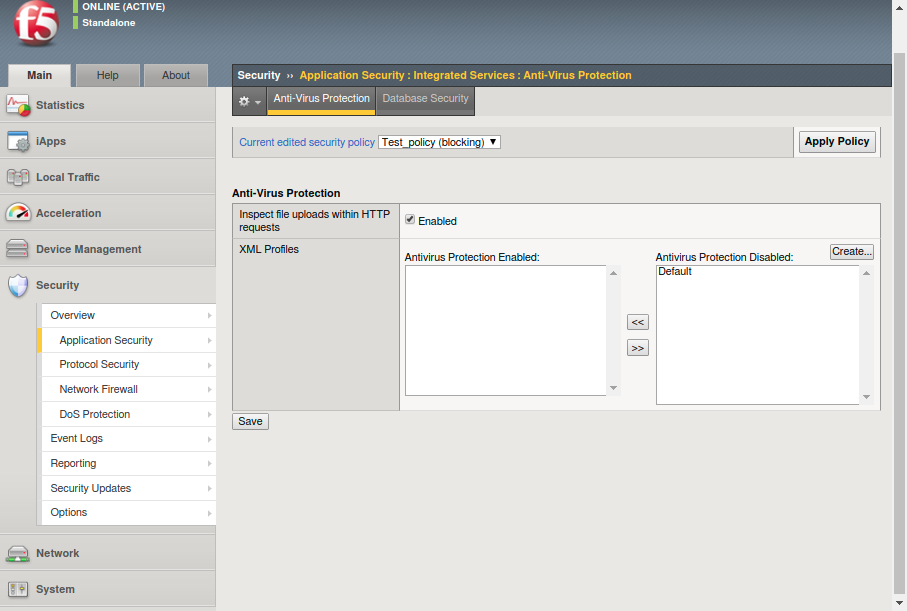Open the Acceleration section icon
The height and width of the screenshot is (611, 907).
[18, 213]
